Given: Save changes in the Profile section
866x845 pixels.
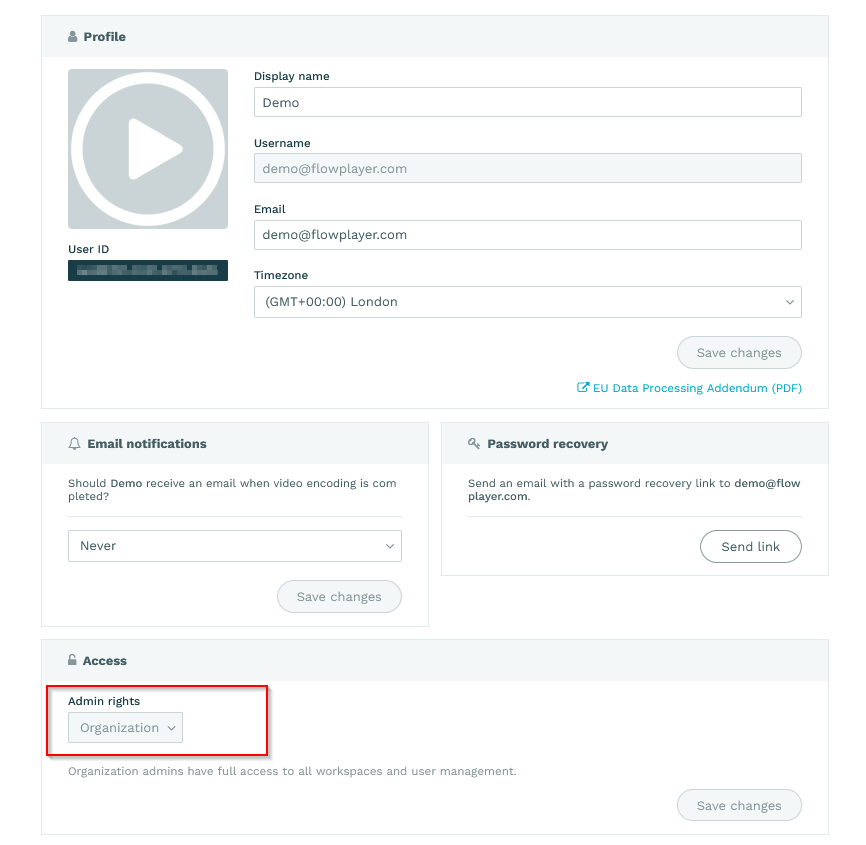Looking at the screenshot, I should (739, 352).
